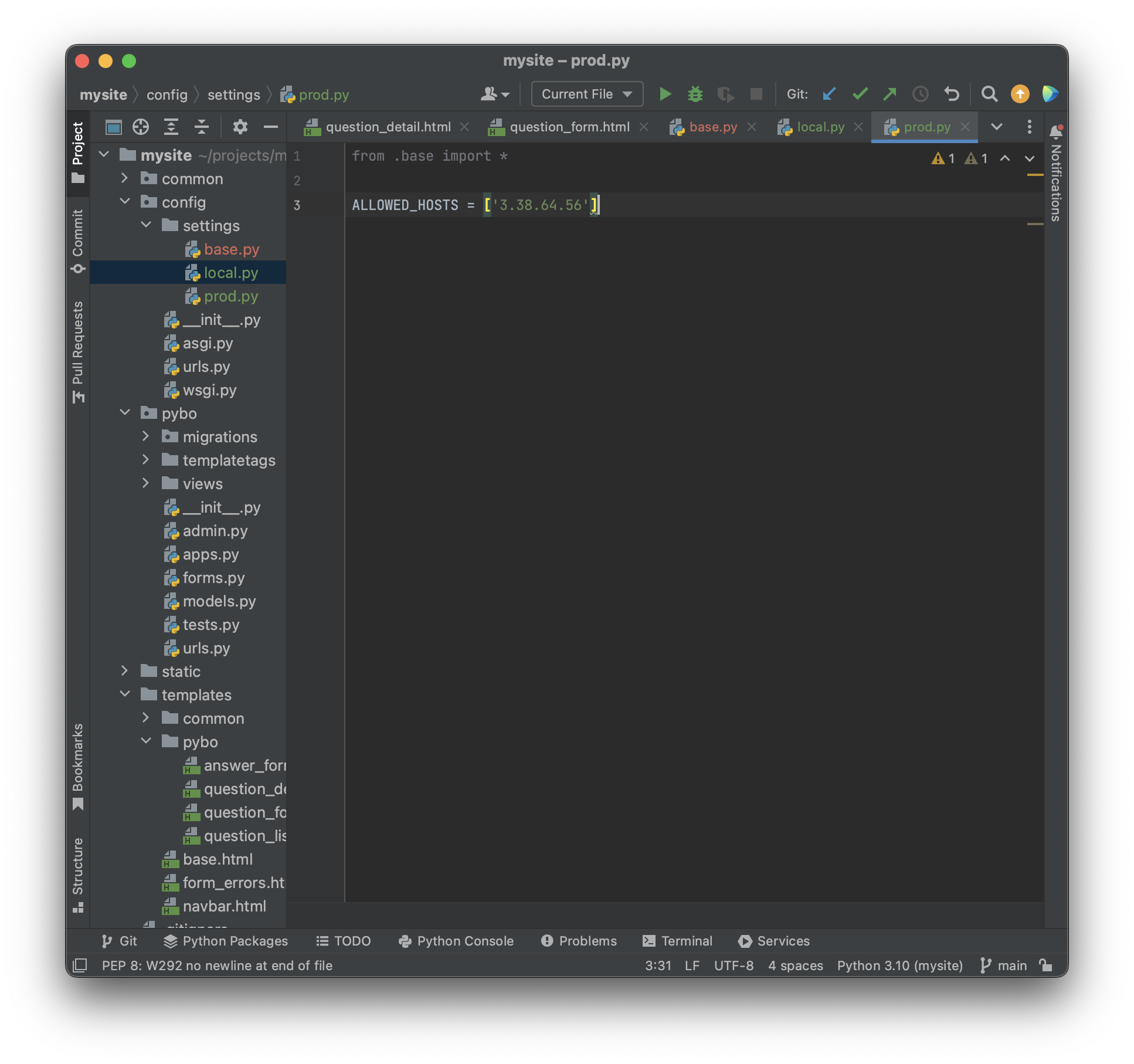
Task: Click the Rollback undo icon
Action: coord(951,94)
